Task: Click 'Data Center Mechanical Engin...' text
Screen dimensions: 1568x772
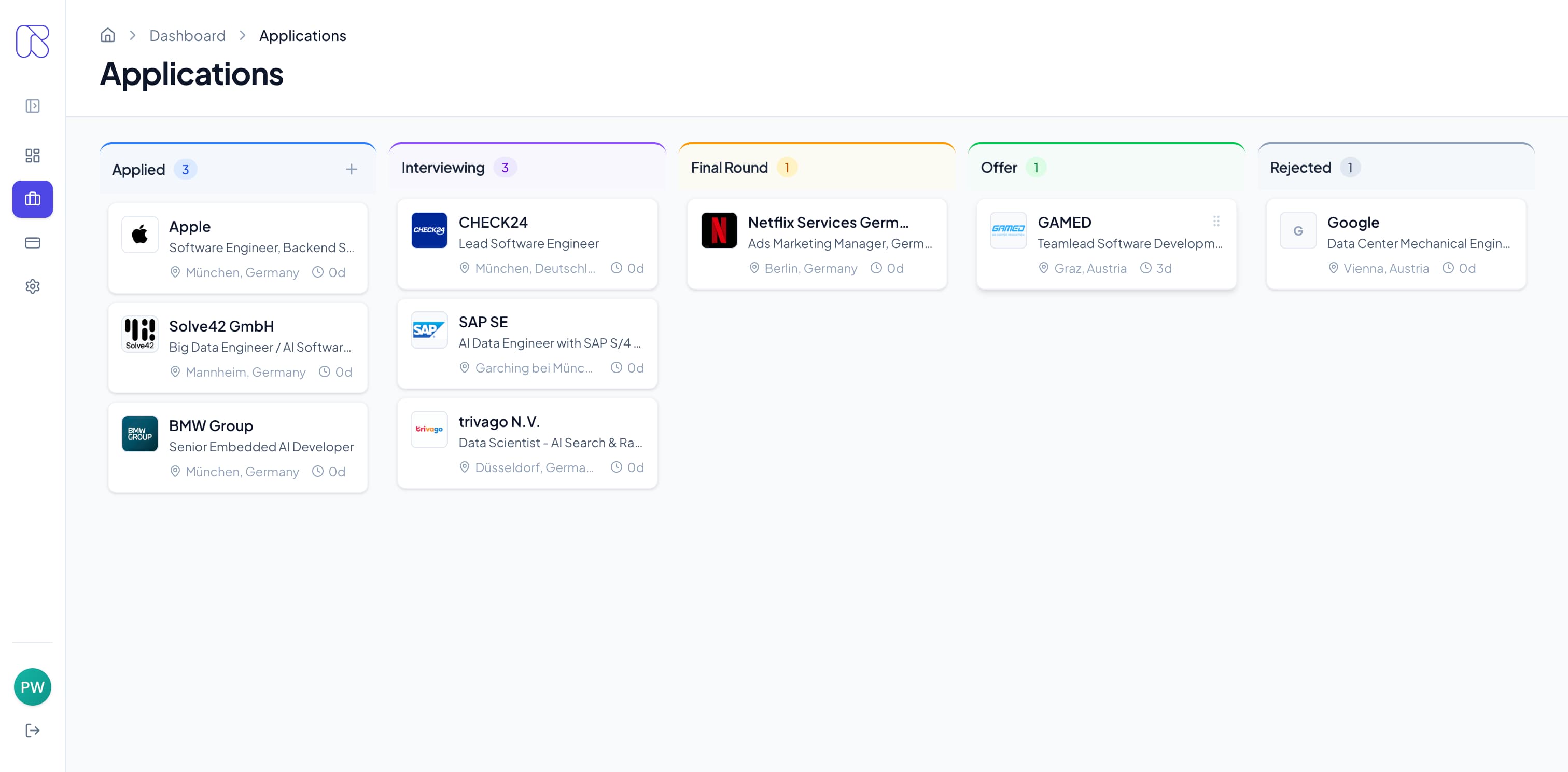Action: pos(1419,243)
